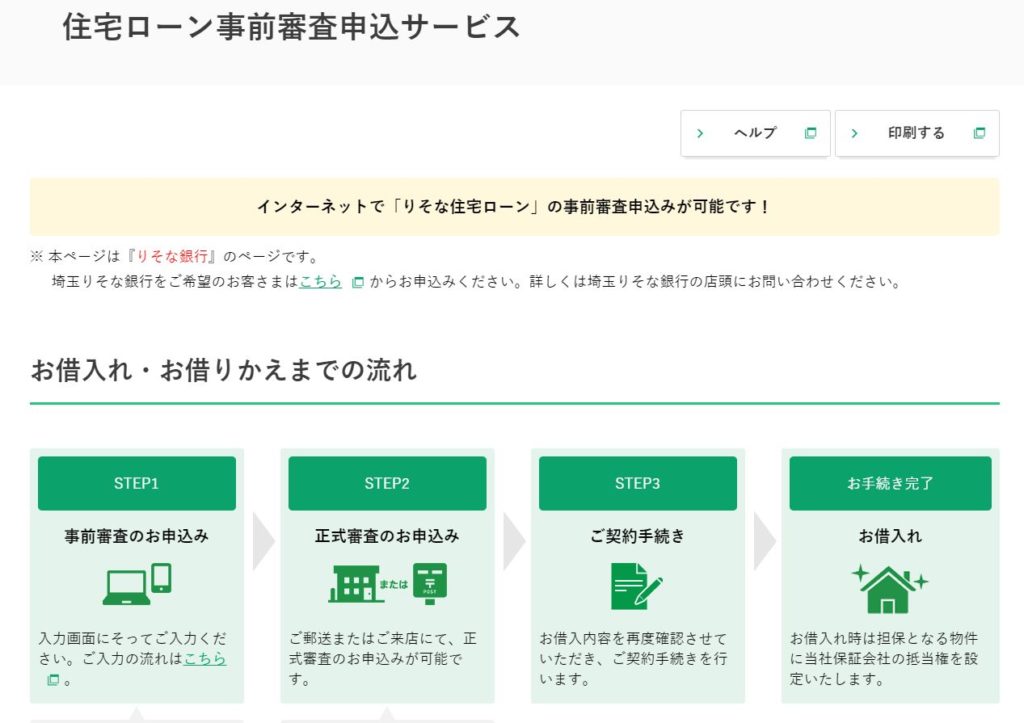Click the external link icon beside ヘルプ
The image size is (1024, 723).
click(x=810, y=132)
